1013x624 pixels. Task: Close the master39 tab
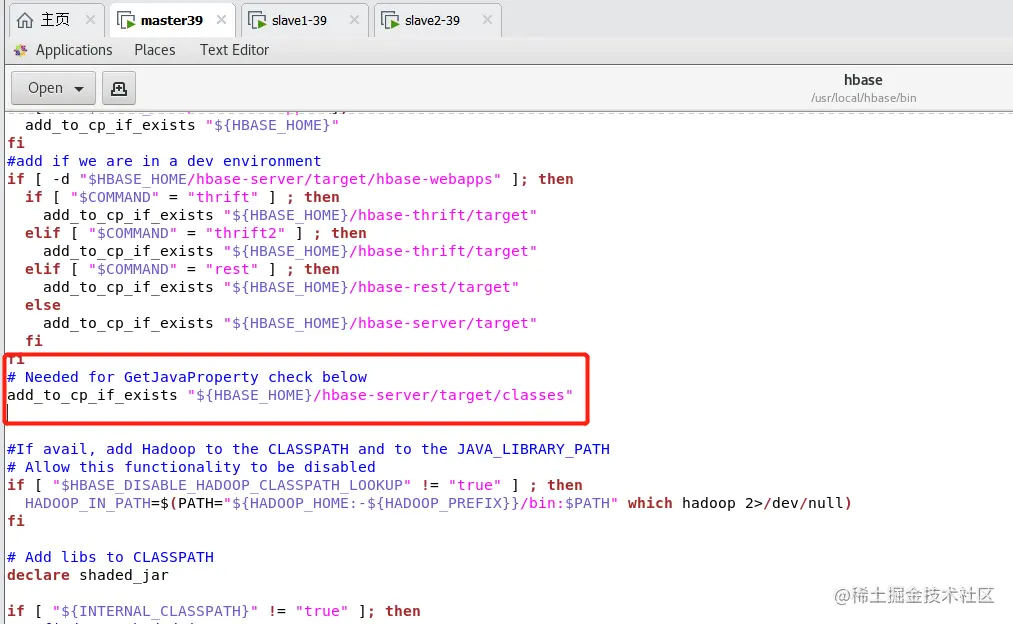[222, 20]
